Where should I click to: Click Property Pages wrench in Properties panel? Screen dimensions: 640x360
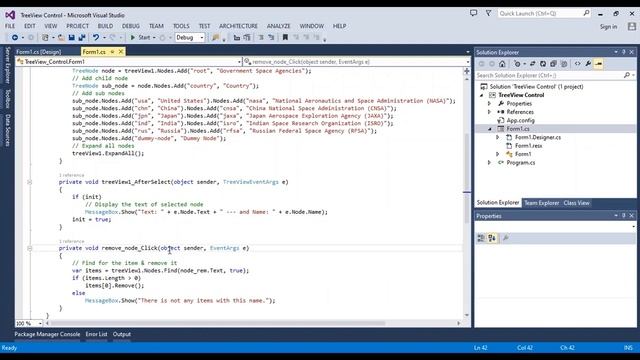[x=506, y=238]
